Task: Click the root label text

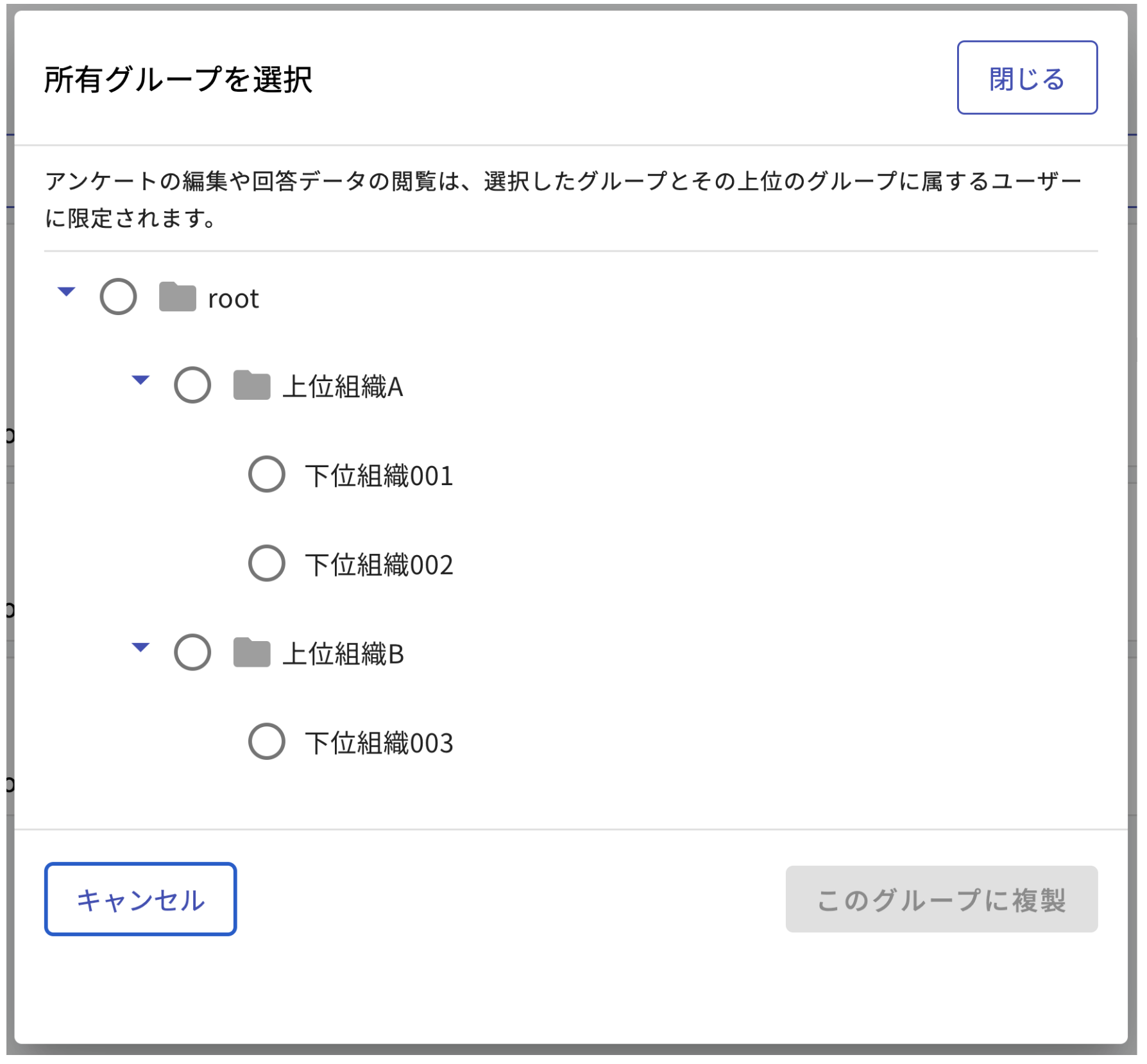Action: click(232, 297)
